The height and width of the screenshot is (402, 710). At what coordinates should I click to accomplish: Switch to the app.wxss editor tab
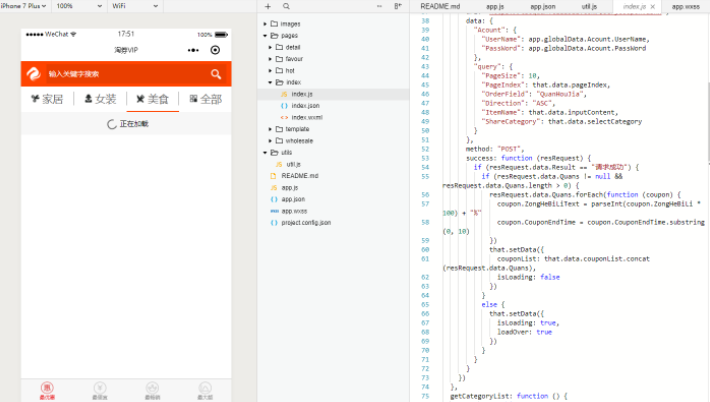686,6
